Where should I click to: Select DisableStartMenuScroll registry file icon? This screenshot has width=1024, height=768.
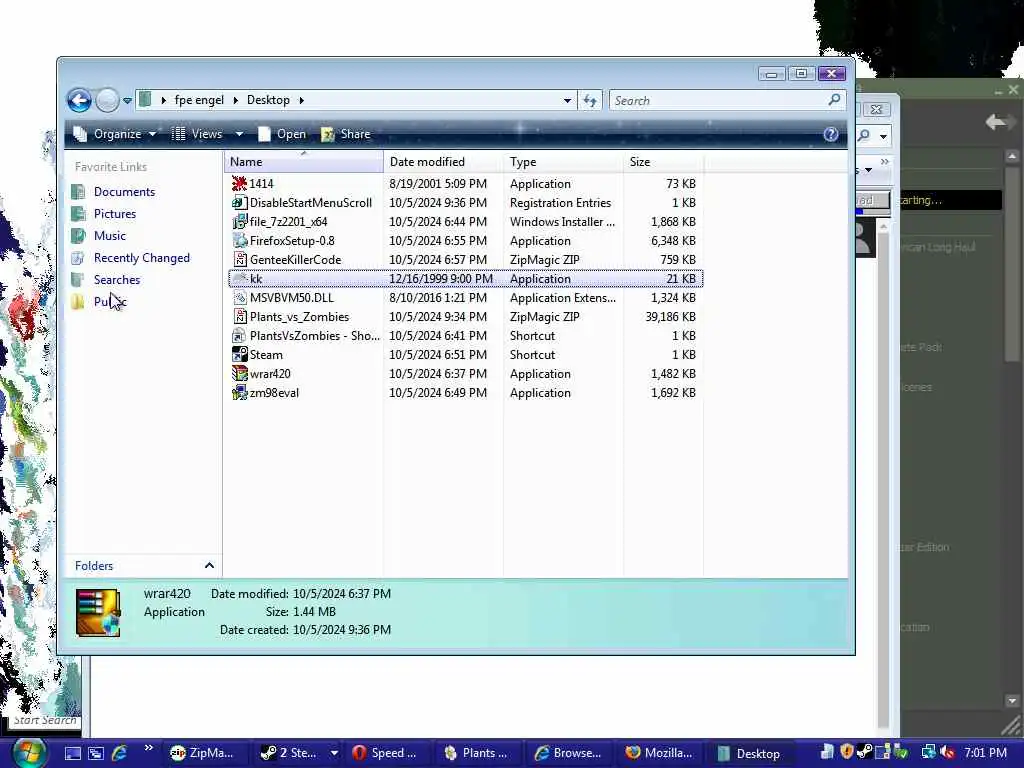click(x=240, y=203)
